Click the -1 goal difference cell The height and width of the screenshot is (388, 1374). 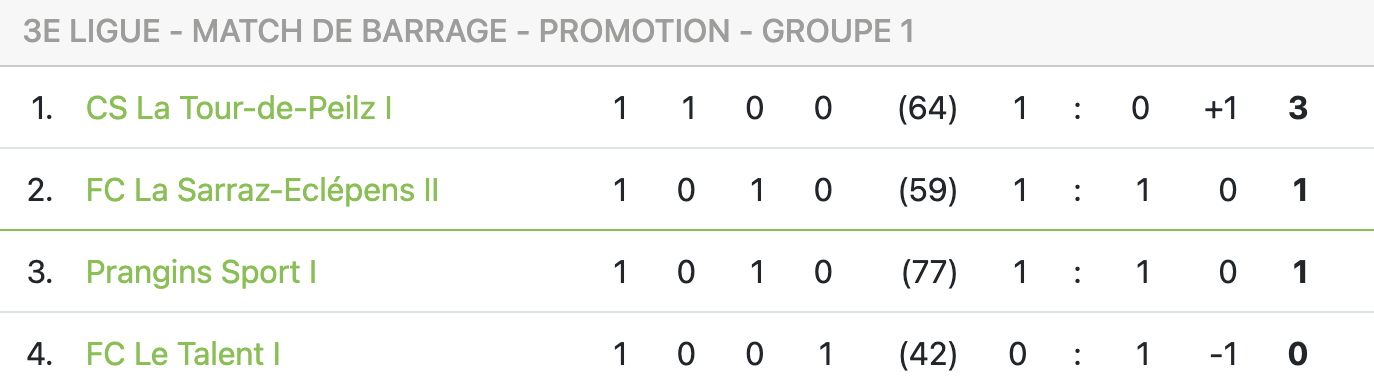point(1223,354)
